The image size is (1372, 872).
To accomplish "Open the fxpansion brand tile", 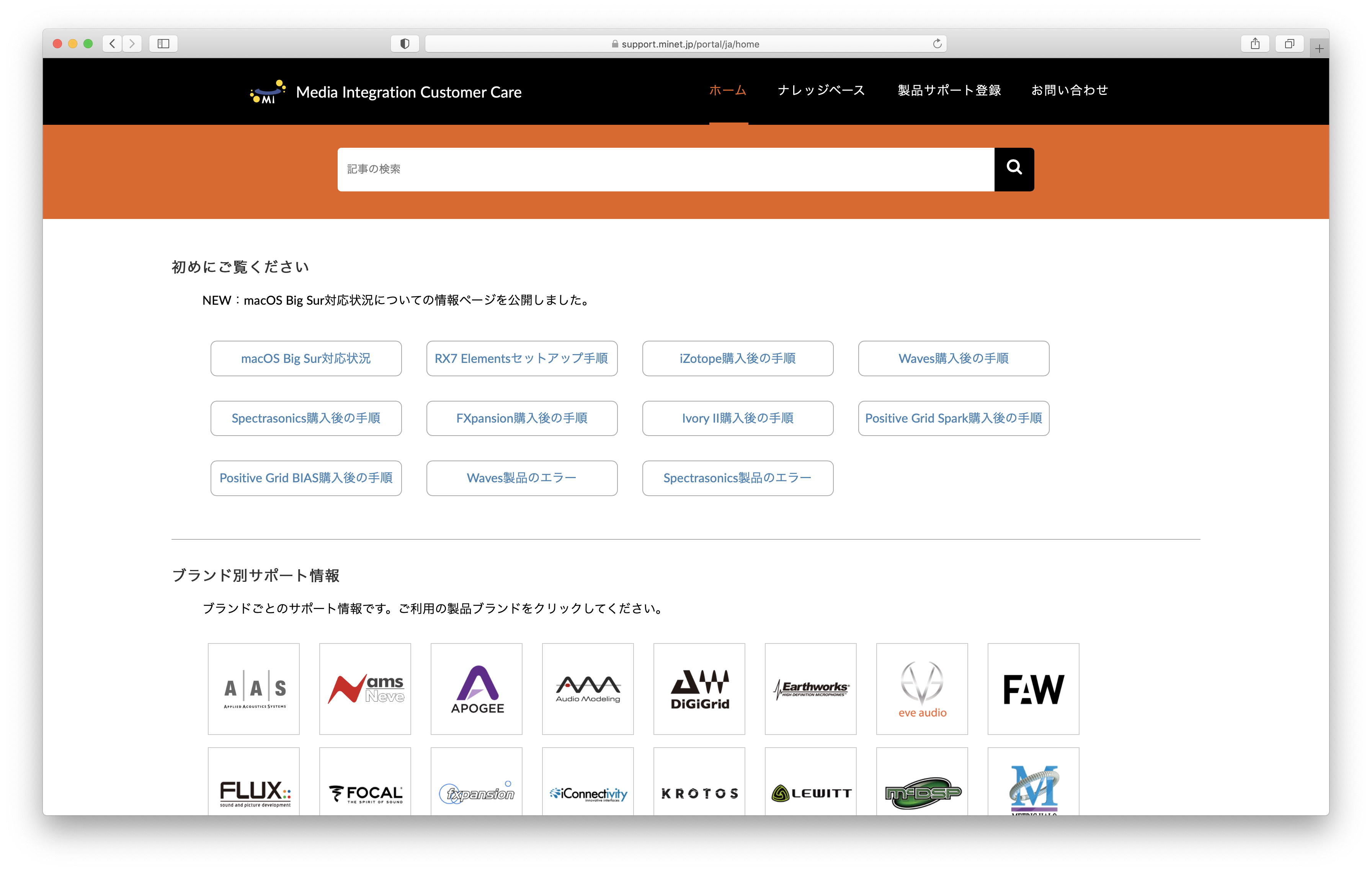I will pyautogui.click(x=476, y=781).
